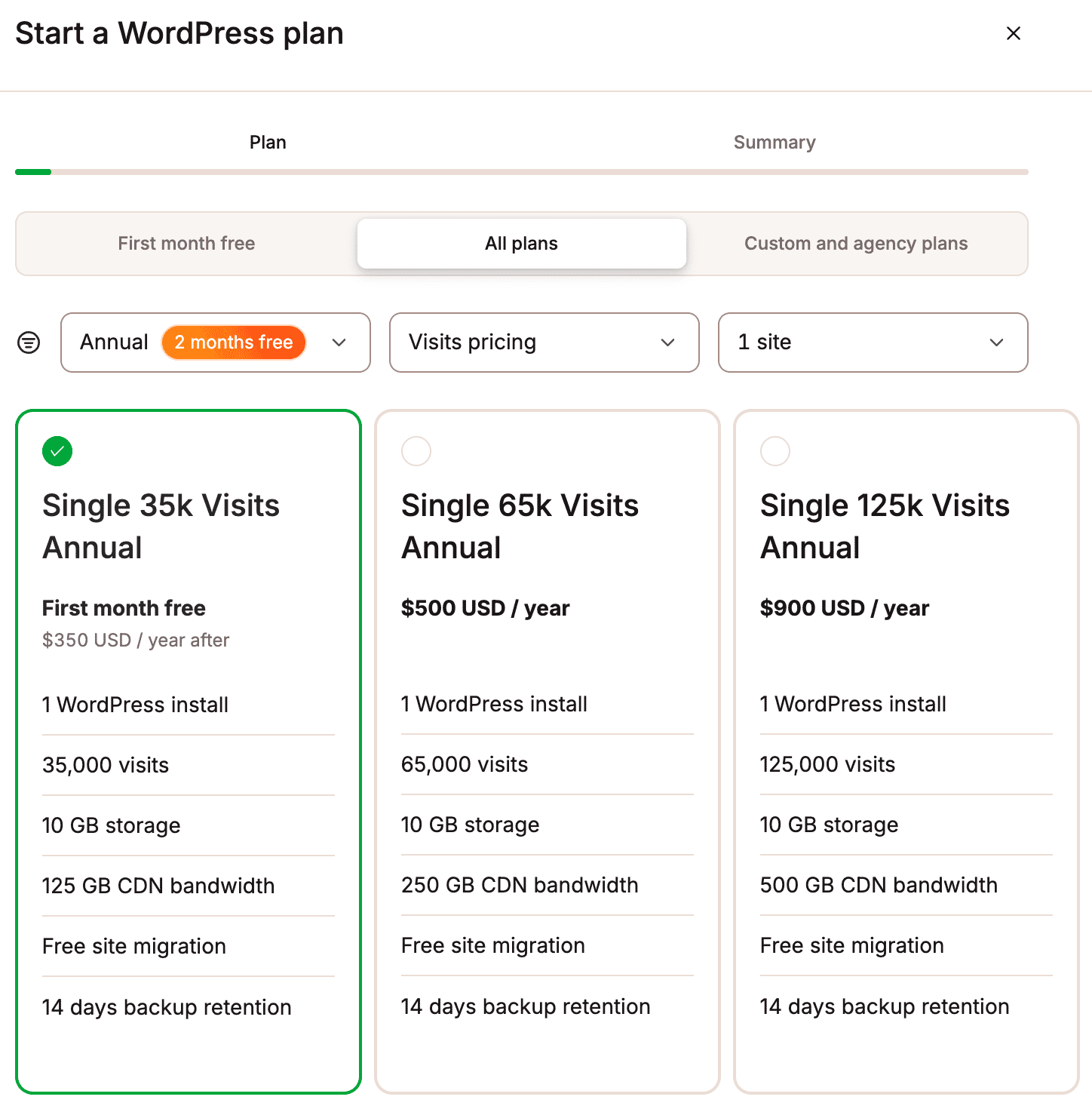Open the filter options icon
1092x1109 pixels.
click(28, 343)
